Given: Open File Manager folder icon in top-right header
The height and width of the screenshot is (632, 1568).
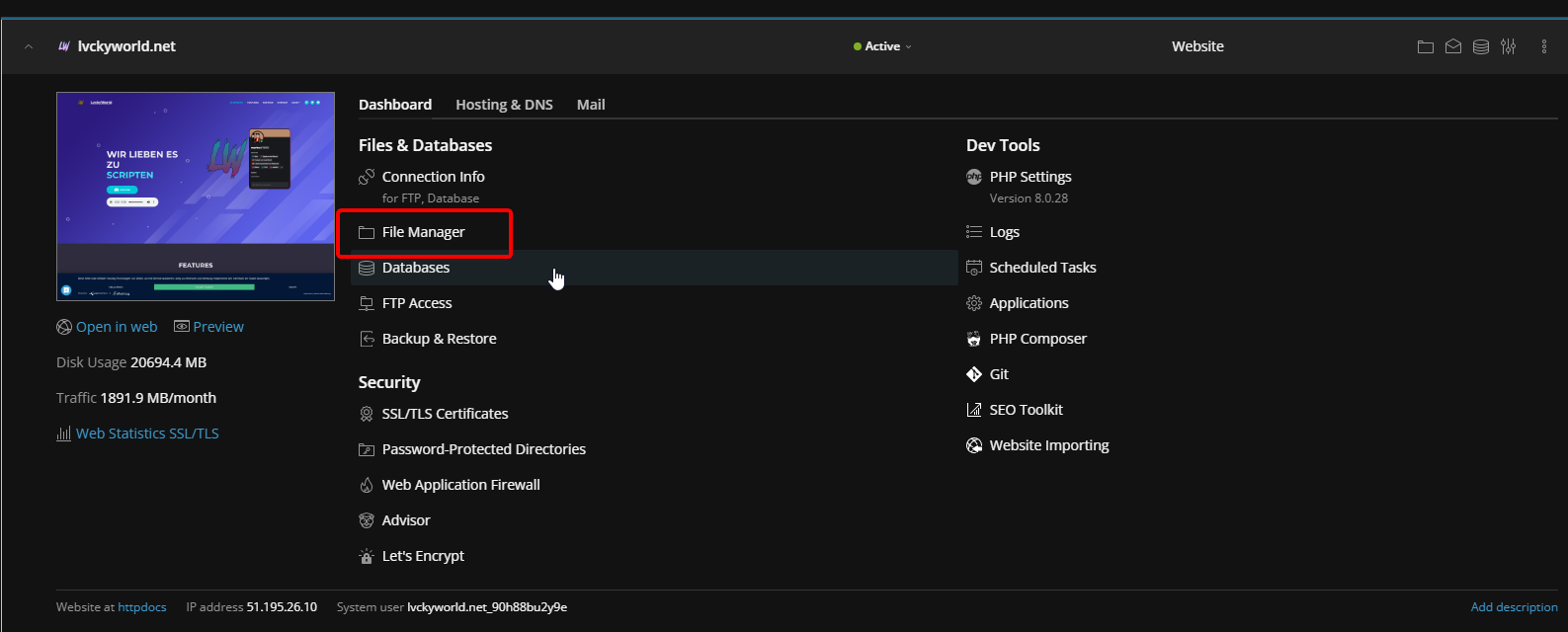Looking at the screenshot, I should click(x=1425, y=46).
